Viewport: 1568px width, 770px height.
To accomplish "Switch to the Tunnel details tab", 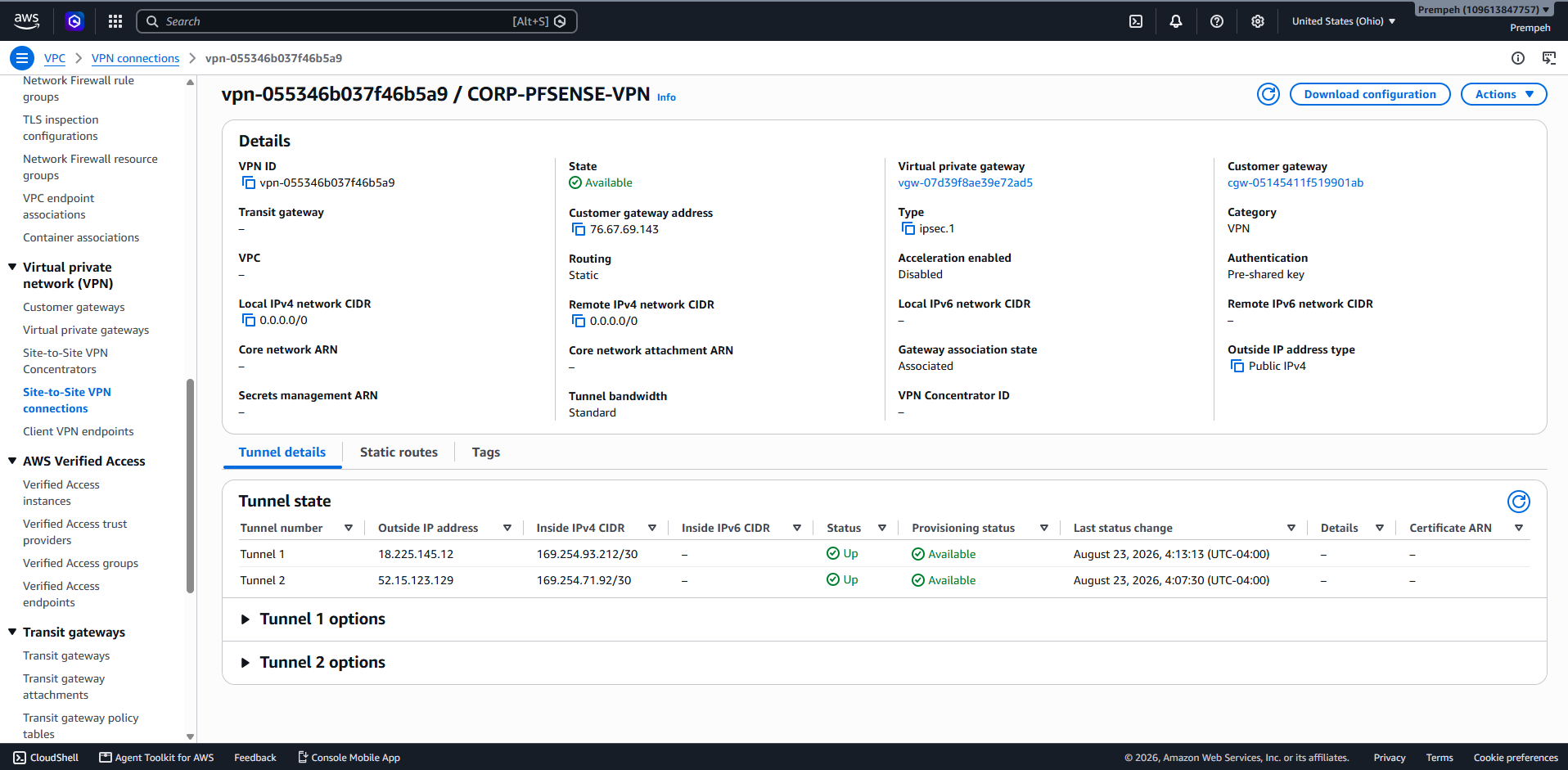I will coord(282,453).
